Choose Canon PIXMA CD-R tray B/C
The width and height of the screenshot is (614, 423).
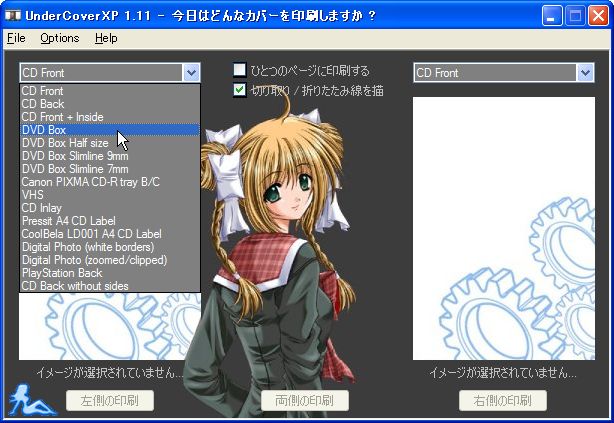point(110,182)
